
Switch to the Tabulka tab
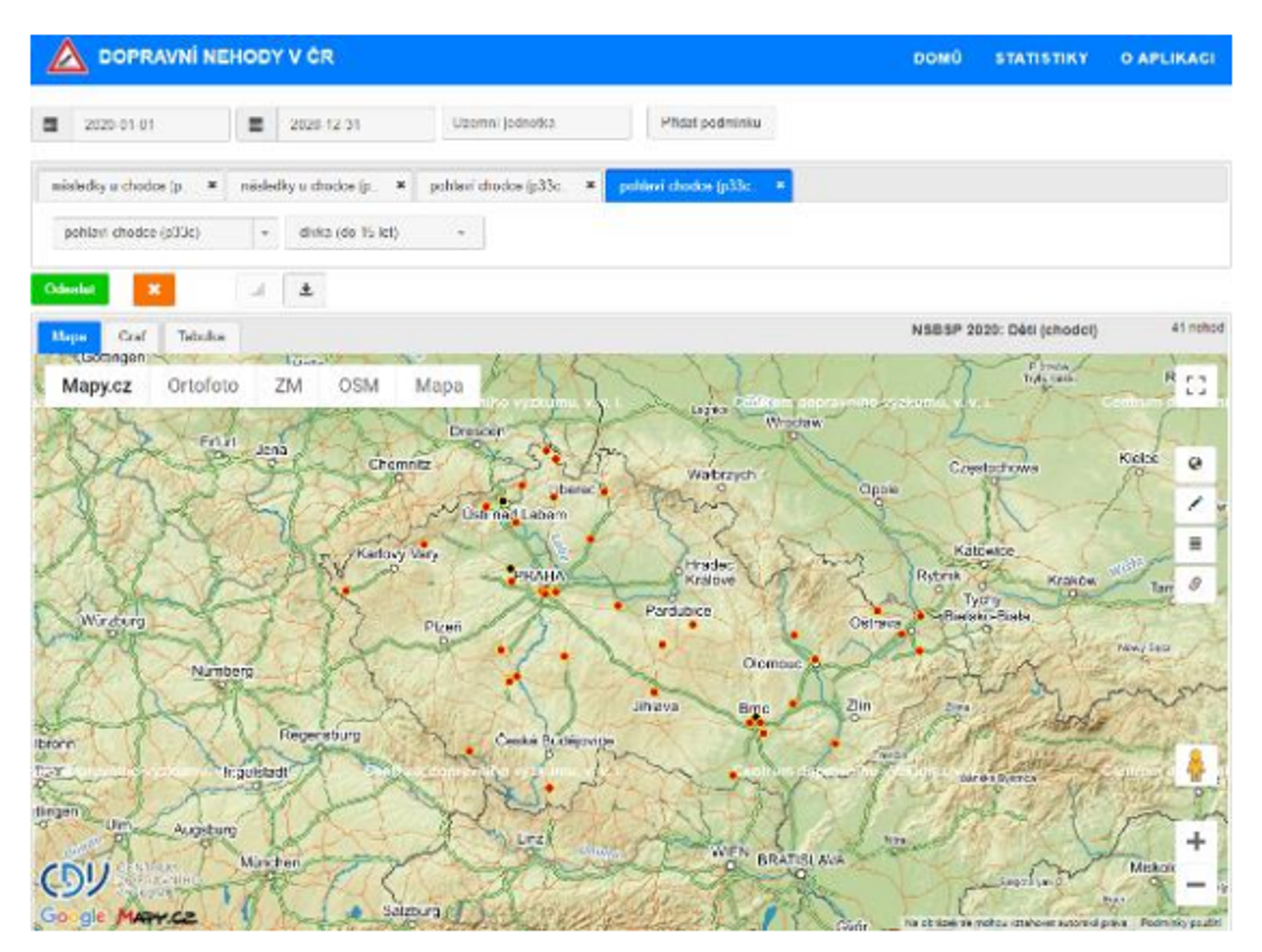(x=201, y=337)
